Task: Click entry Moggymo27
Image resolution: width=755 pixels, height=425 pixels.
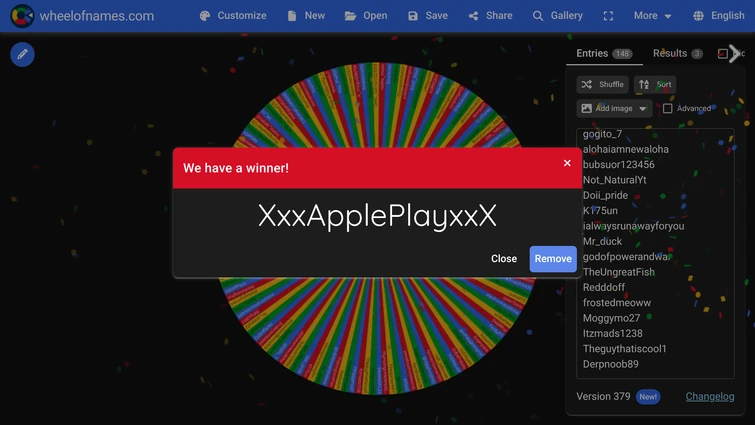Action: click(612, 318)
